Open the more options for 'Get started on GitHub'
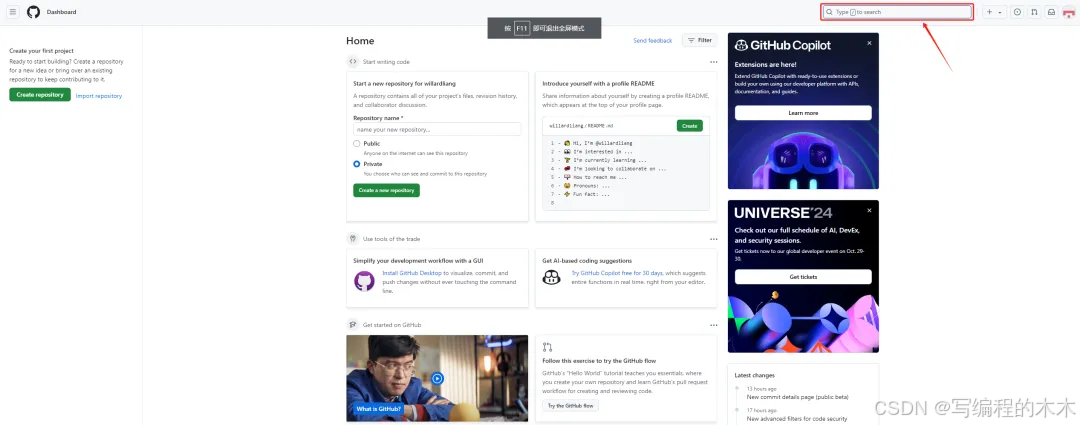 click(x=714, y=325)
